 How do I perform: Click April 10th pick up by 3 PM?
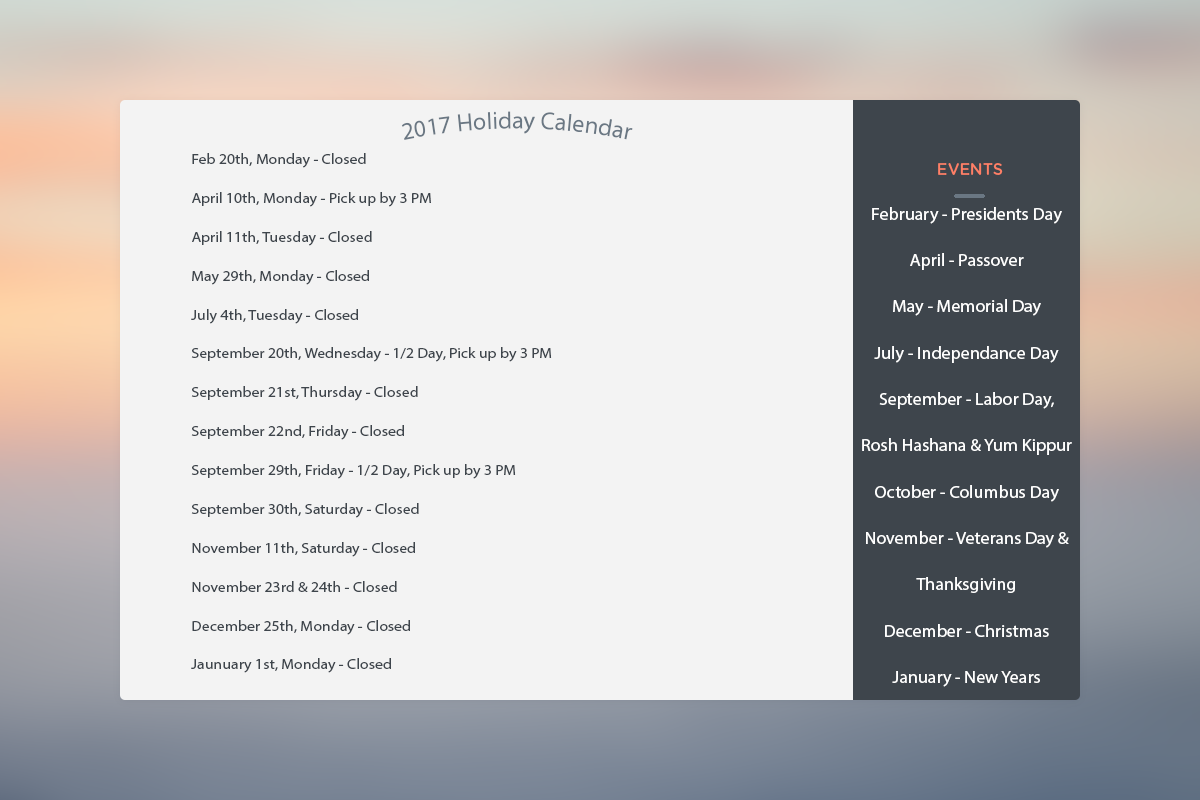311,198
